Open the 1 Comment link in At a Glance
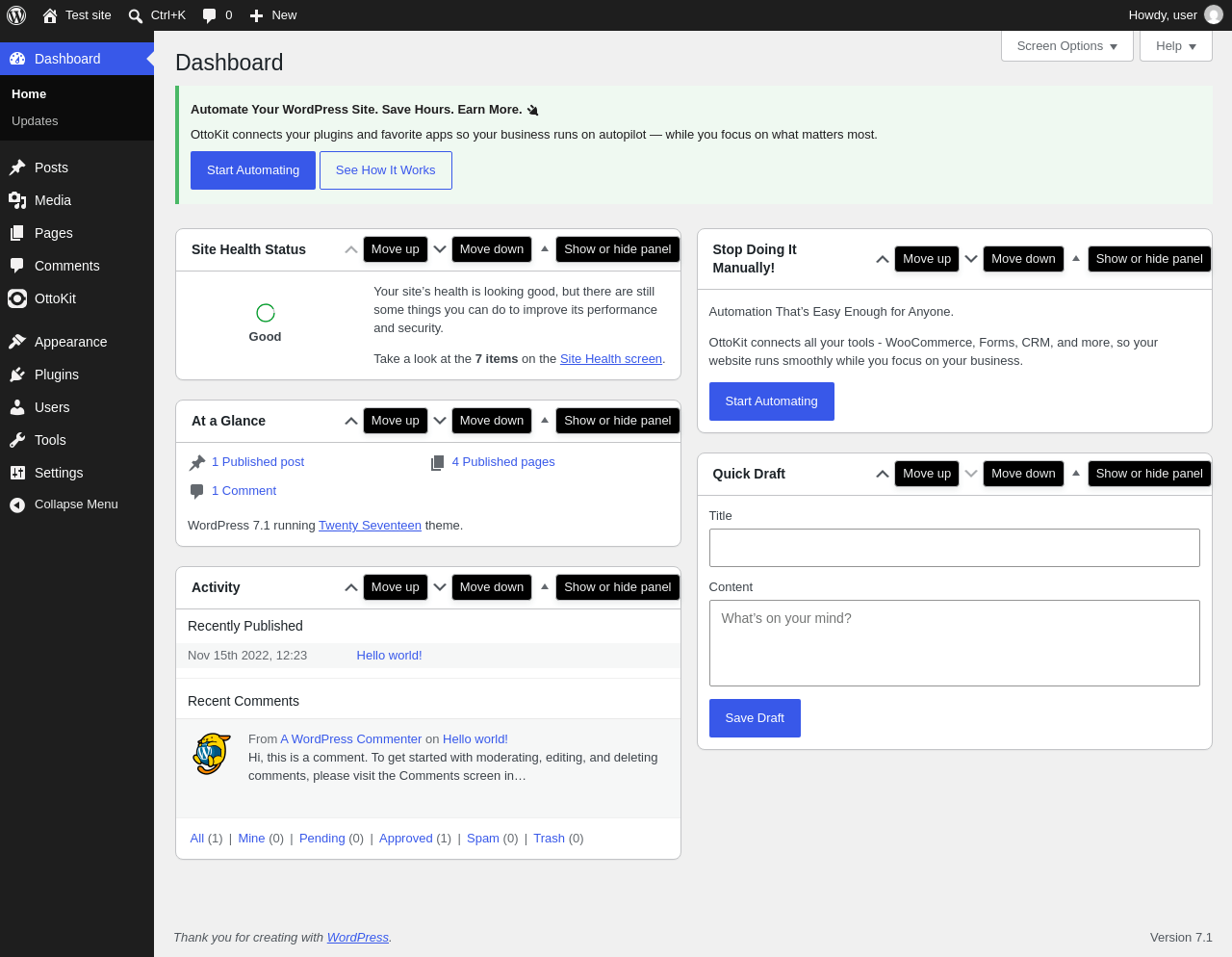 (x=244, y=491)
